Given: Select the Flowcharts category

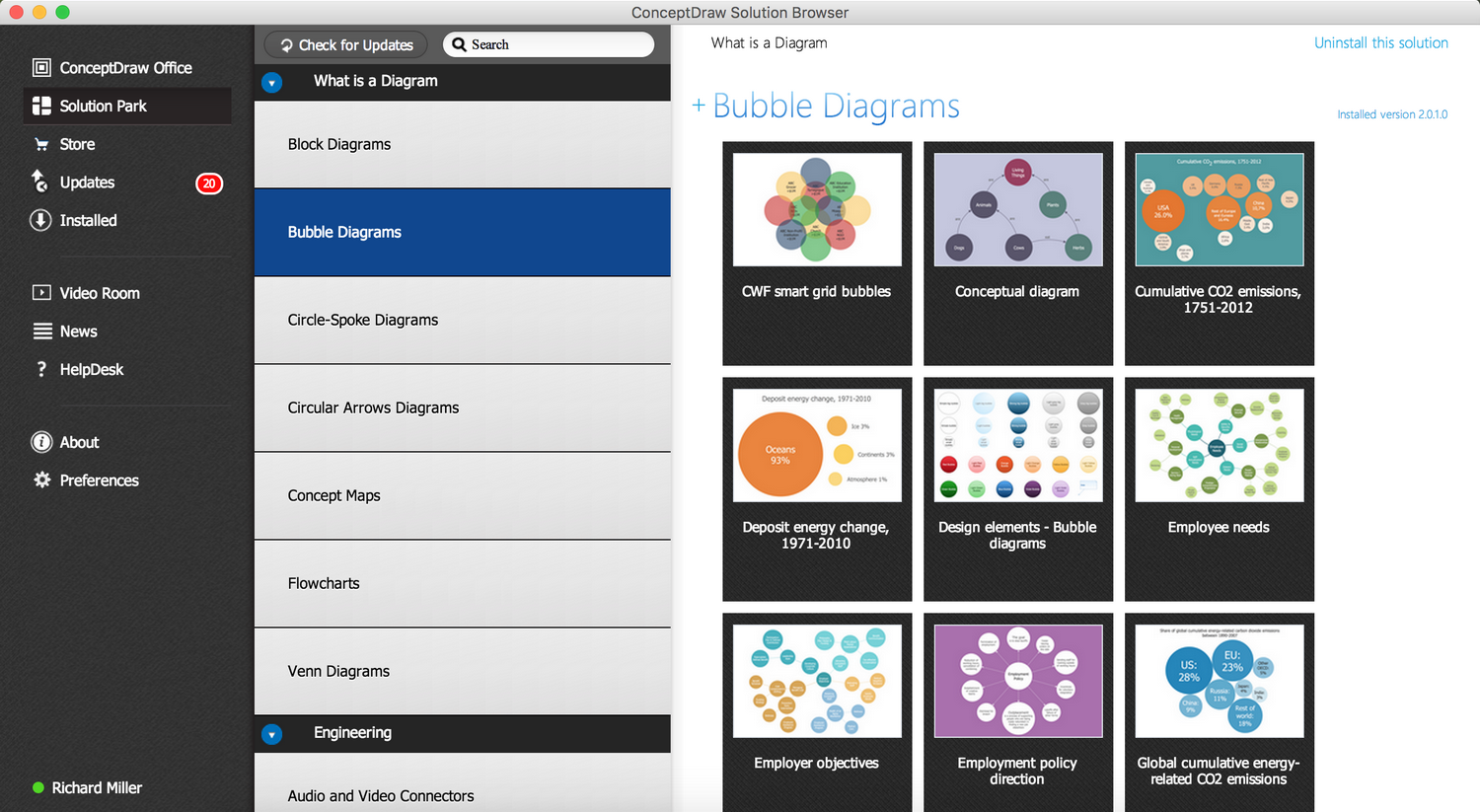Looking at the screenshot, I should coord(324,583).
